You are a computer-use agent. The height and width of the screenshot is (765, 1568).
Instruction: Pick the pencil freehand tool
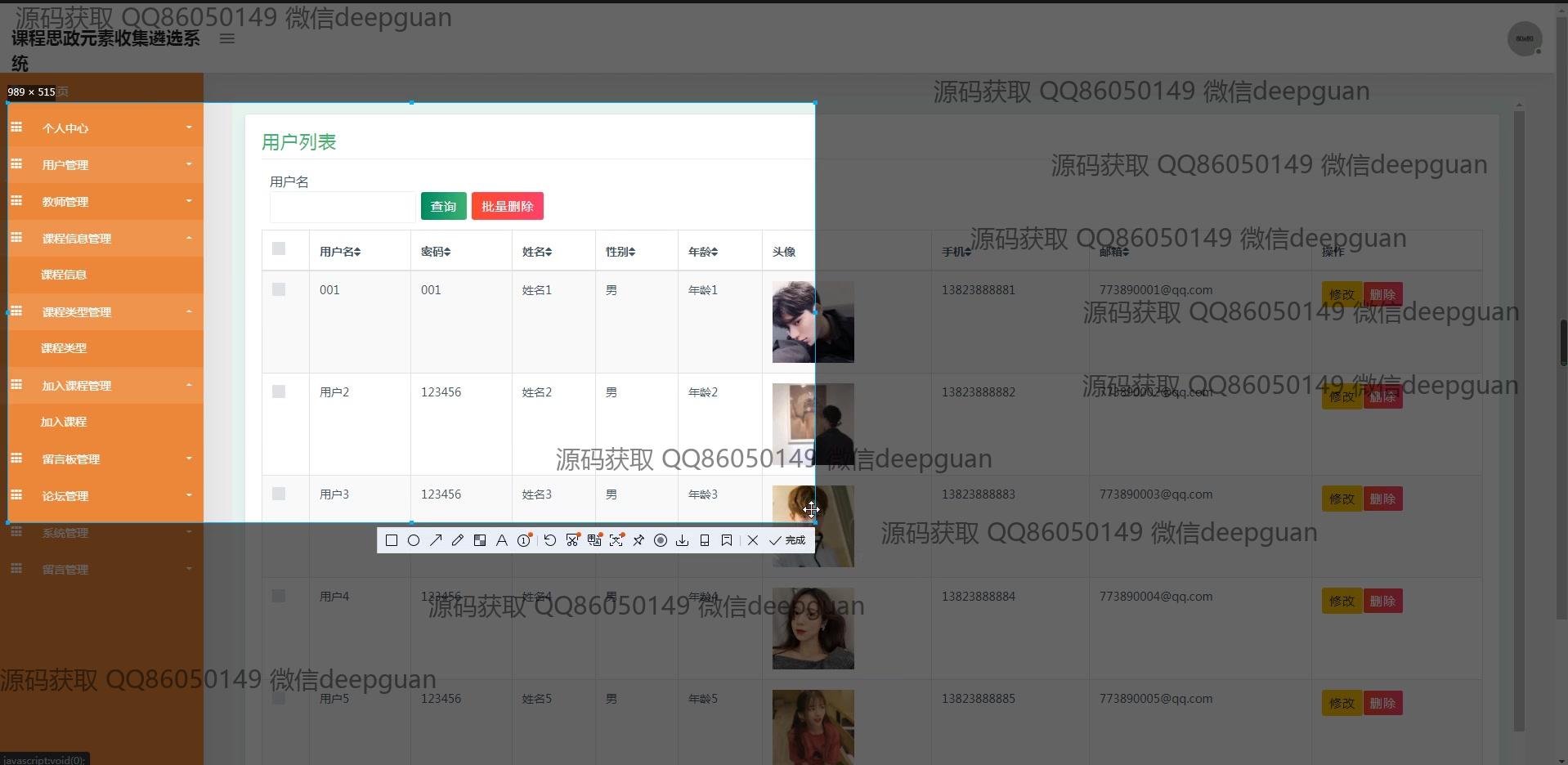[x=458, y=540]
